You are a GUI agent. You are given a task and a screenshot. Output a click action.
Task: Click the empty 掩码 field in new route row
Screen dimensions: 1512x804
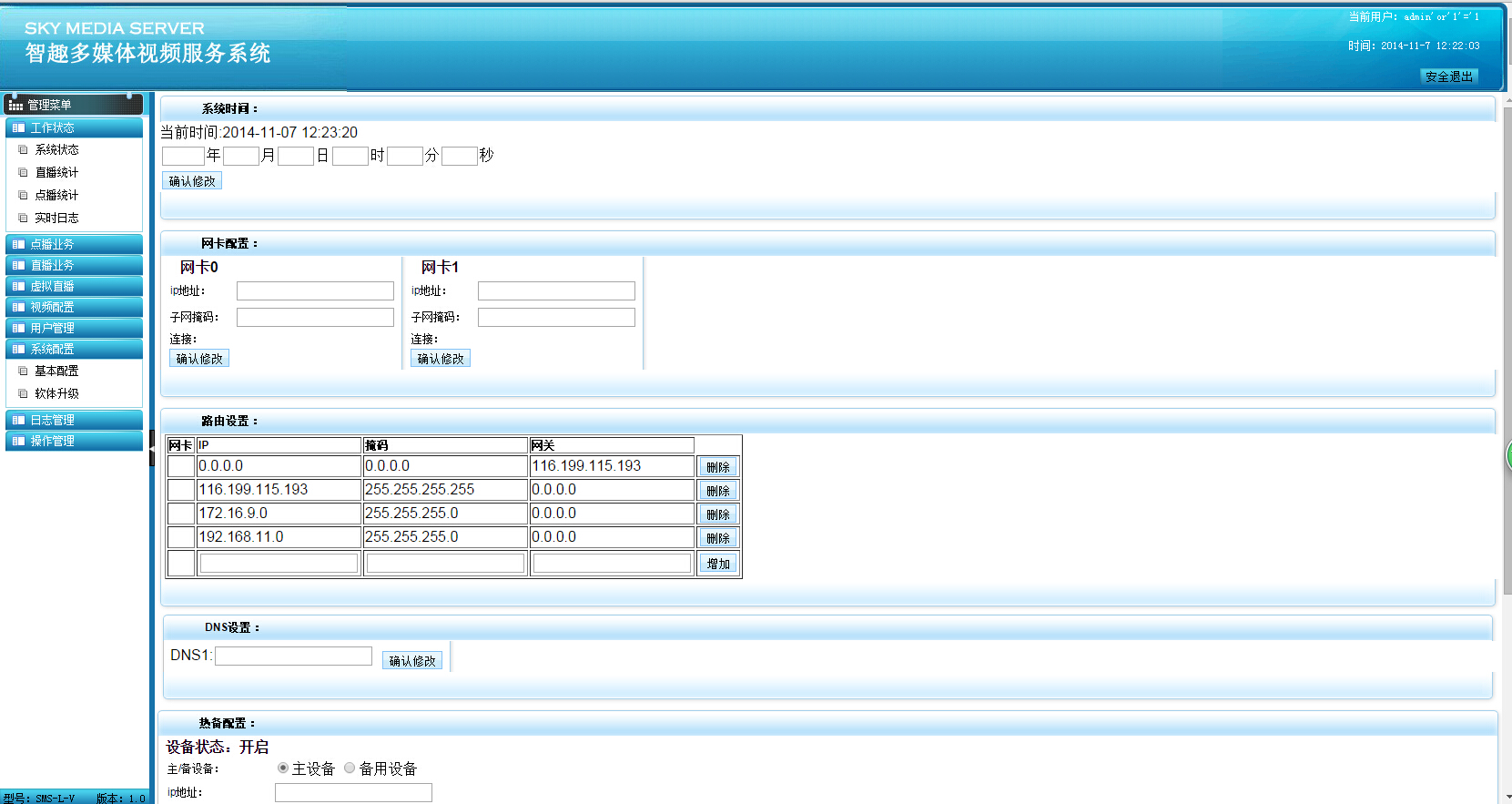tap(445, 564)
